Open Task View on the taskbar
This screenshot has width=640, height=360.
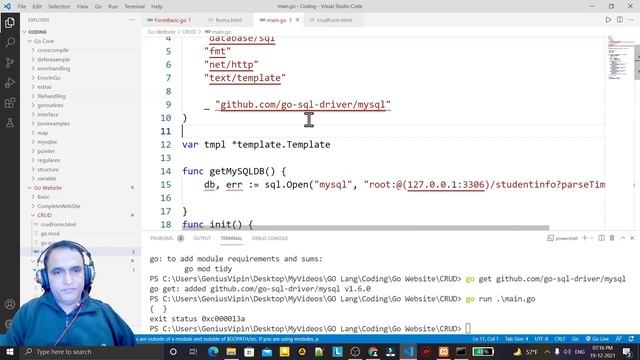coord(193,351)
